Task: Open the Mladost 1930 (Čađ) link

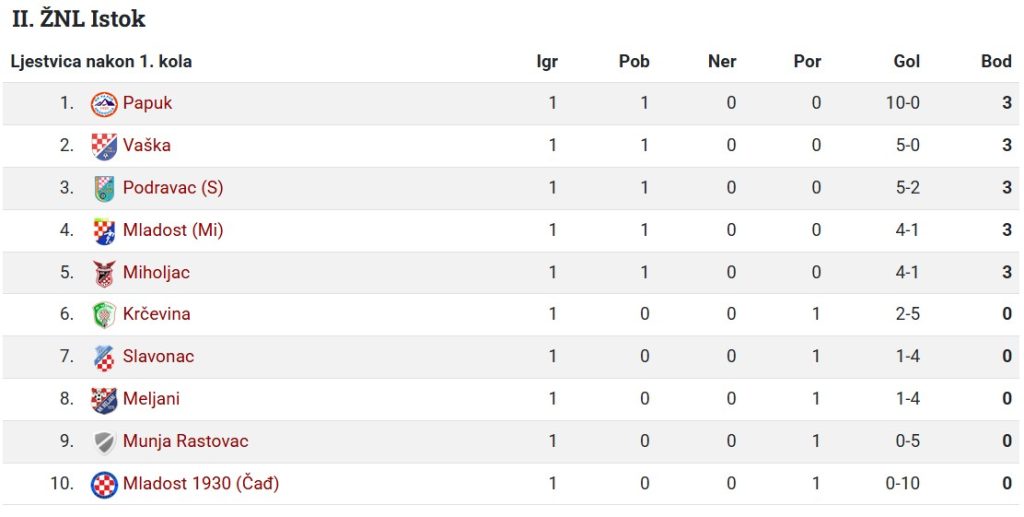Action: [x=201, y=484]
